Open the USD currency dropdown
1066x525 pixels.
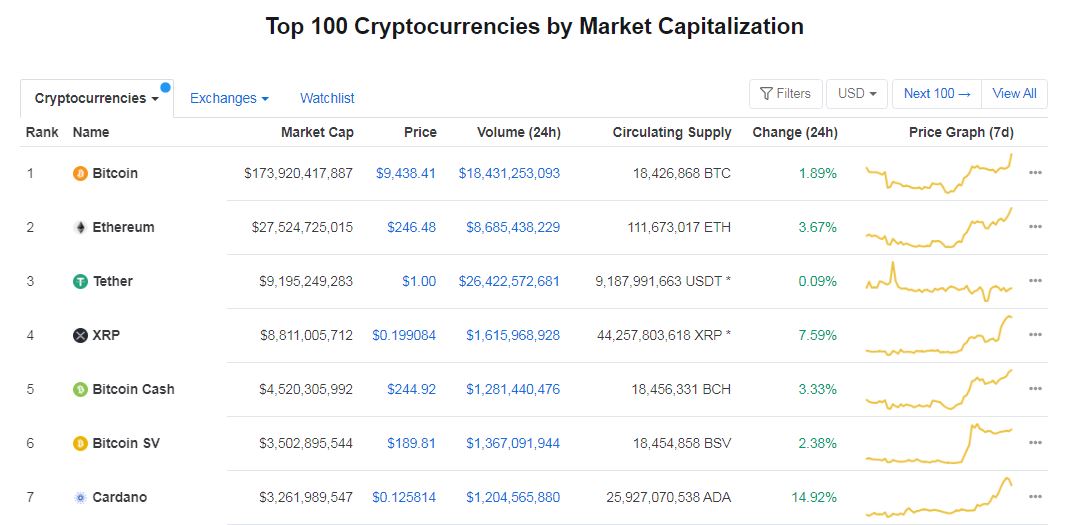(857, 94)
